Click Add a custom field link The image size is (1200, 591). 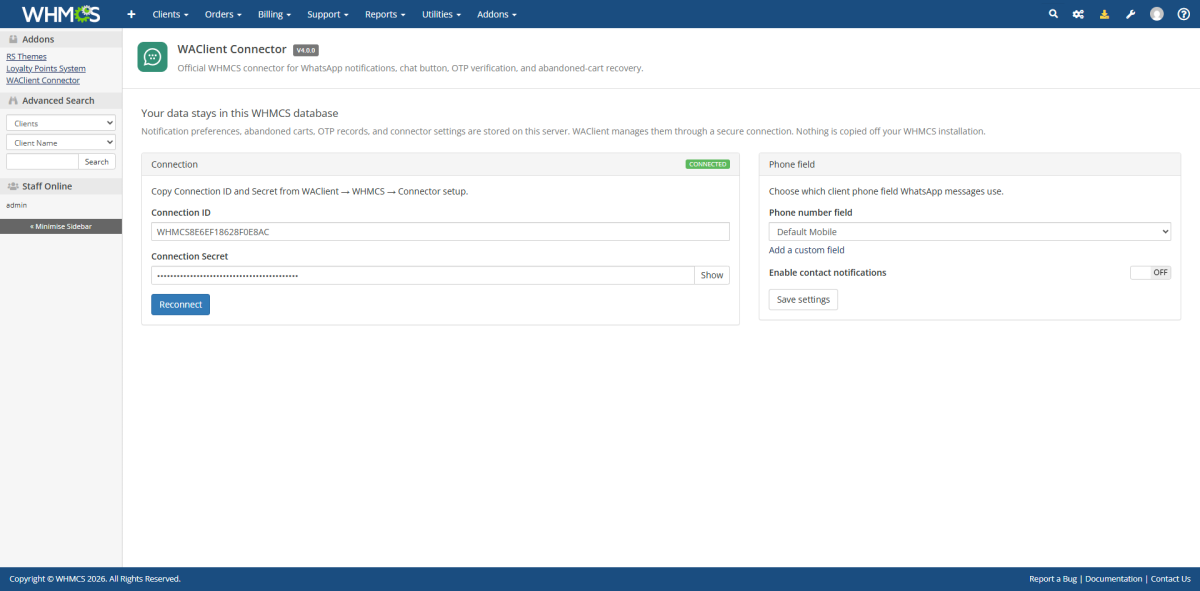[807, 250]
